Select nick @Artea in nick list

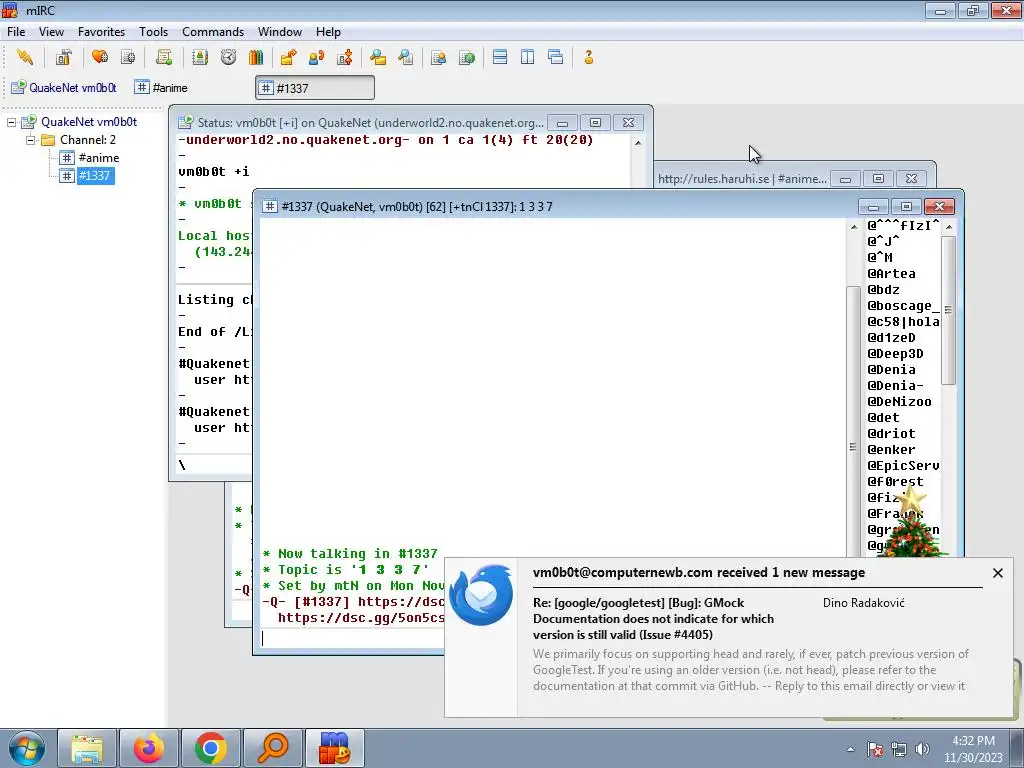(x=891, y=274)
